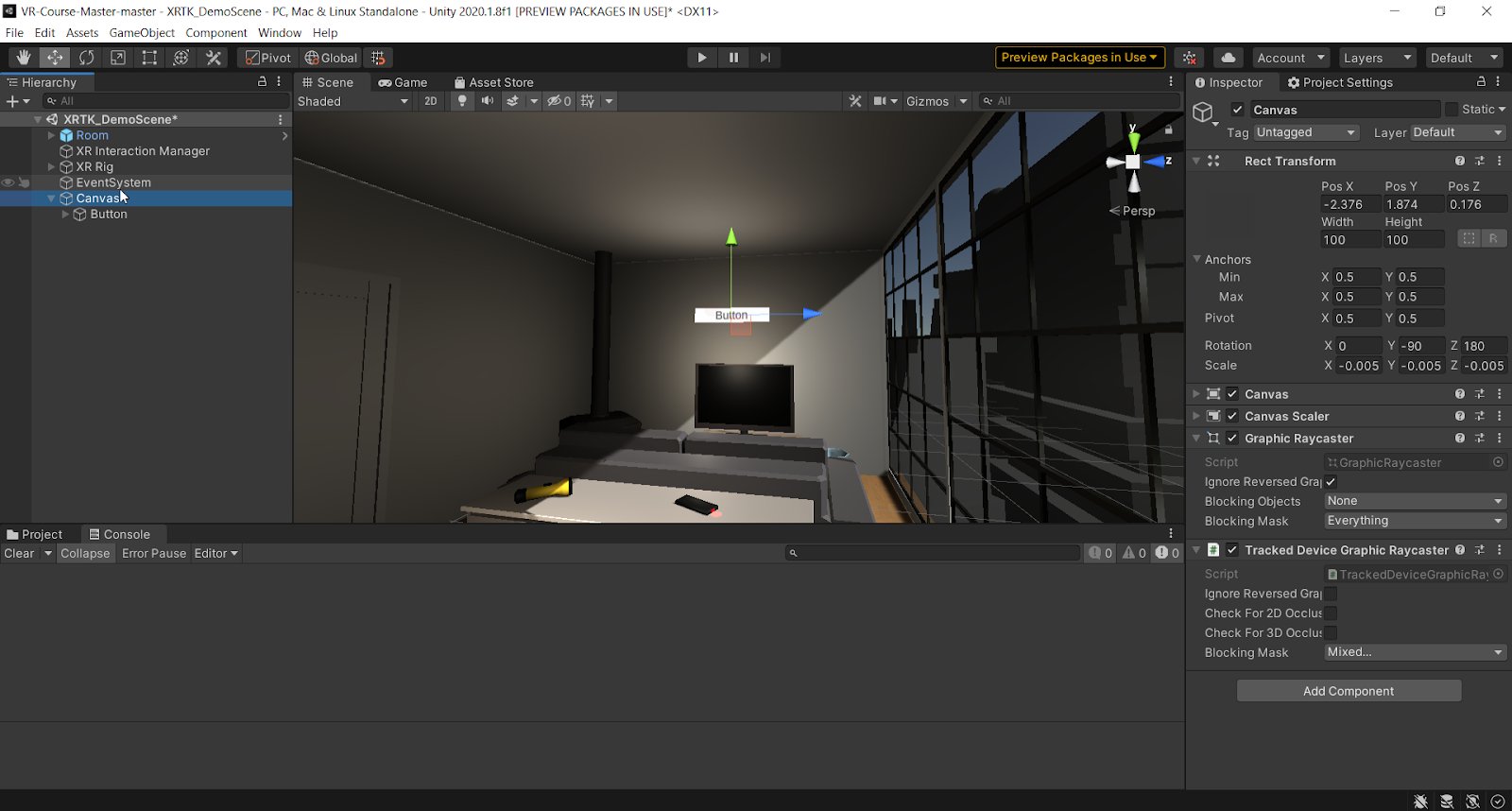Open Graphic Raycaster component options menu
Image resolution: width=1512 pixels, height=811 pixels.
[x=1500, y=439]
